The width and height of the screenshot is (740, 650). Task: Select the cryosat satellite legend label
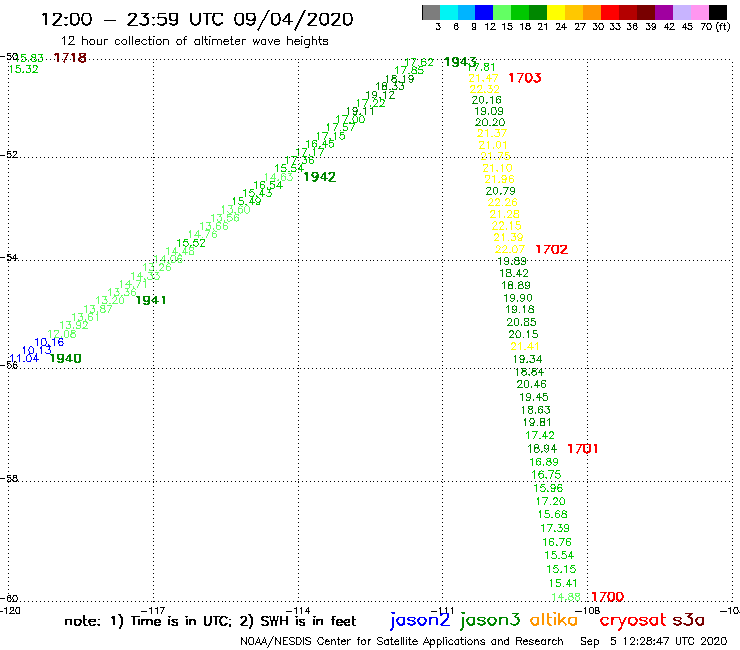pos(633,621)
